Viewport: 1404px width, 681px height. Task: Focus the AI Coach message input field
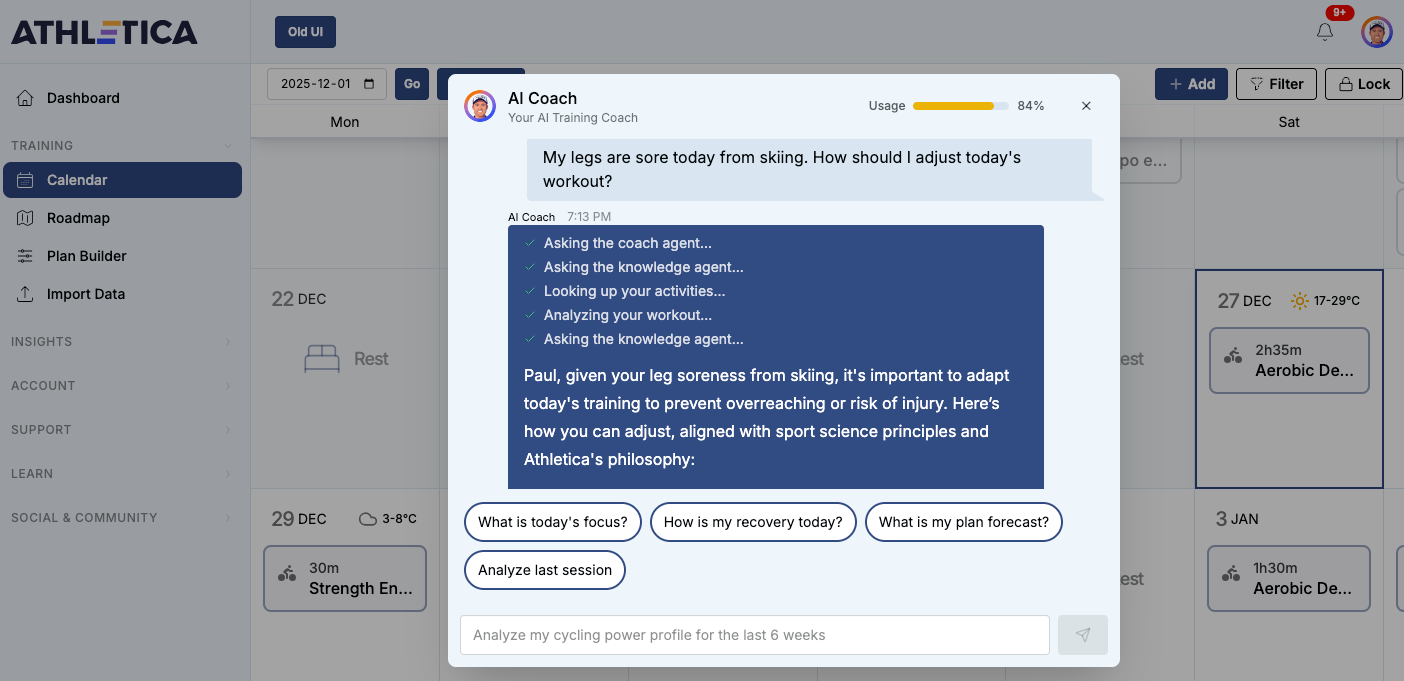tap(755, 635)
